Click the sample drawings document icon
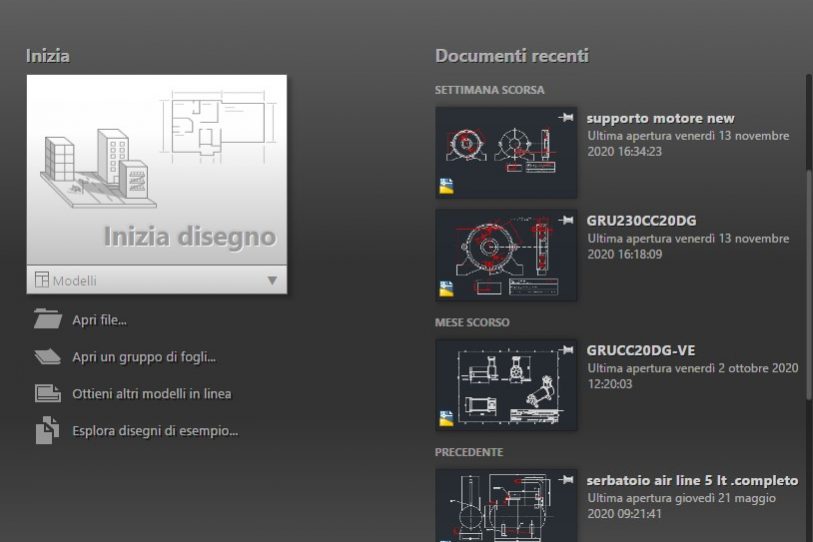This screenshot has width=813, height=542. click(47, 431)
